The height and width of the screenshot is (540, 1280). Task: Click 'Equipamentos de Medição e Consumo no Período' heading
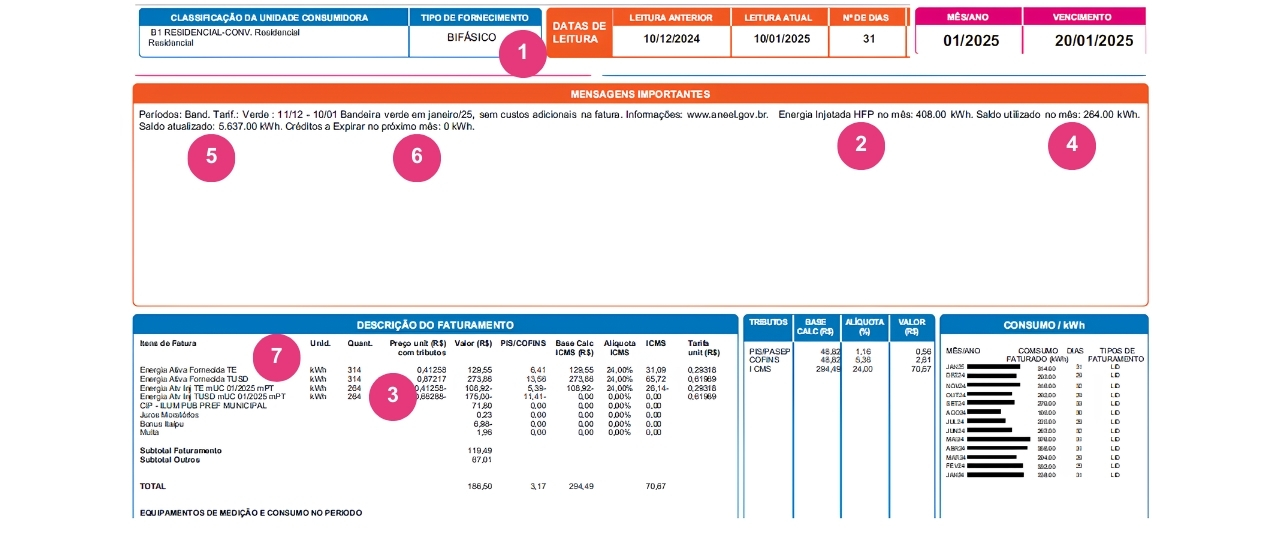[251, 512]
